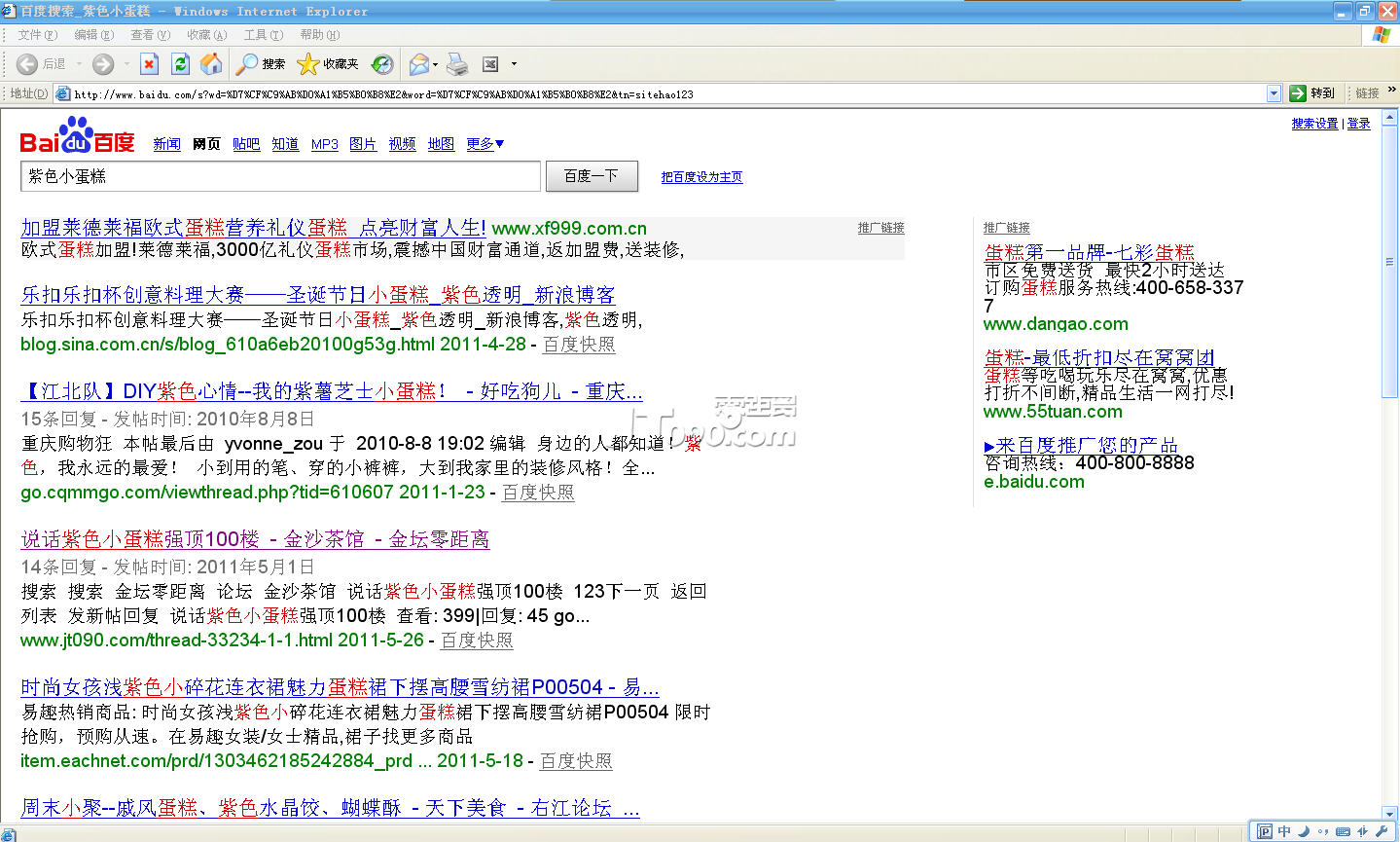Click 来百度推广您的产品 link
Image resolution: width=1400 pixels, height=842 pixels.
tap(1081, 445)
